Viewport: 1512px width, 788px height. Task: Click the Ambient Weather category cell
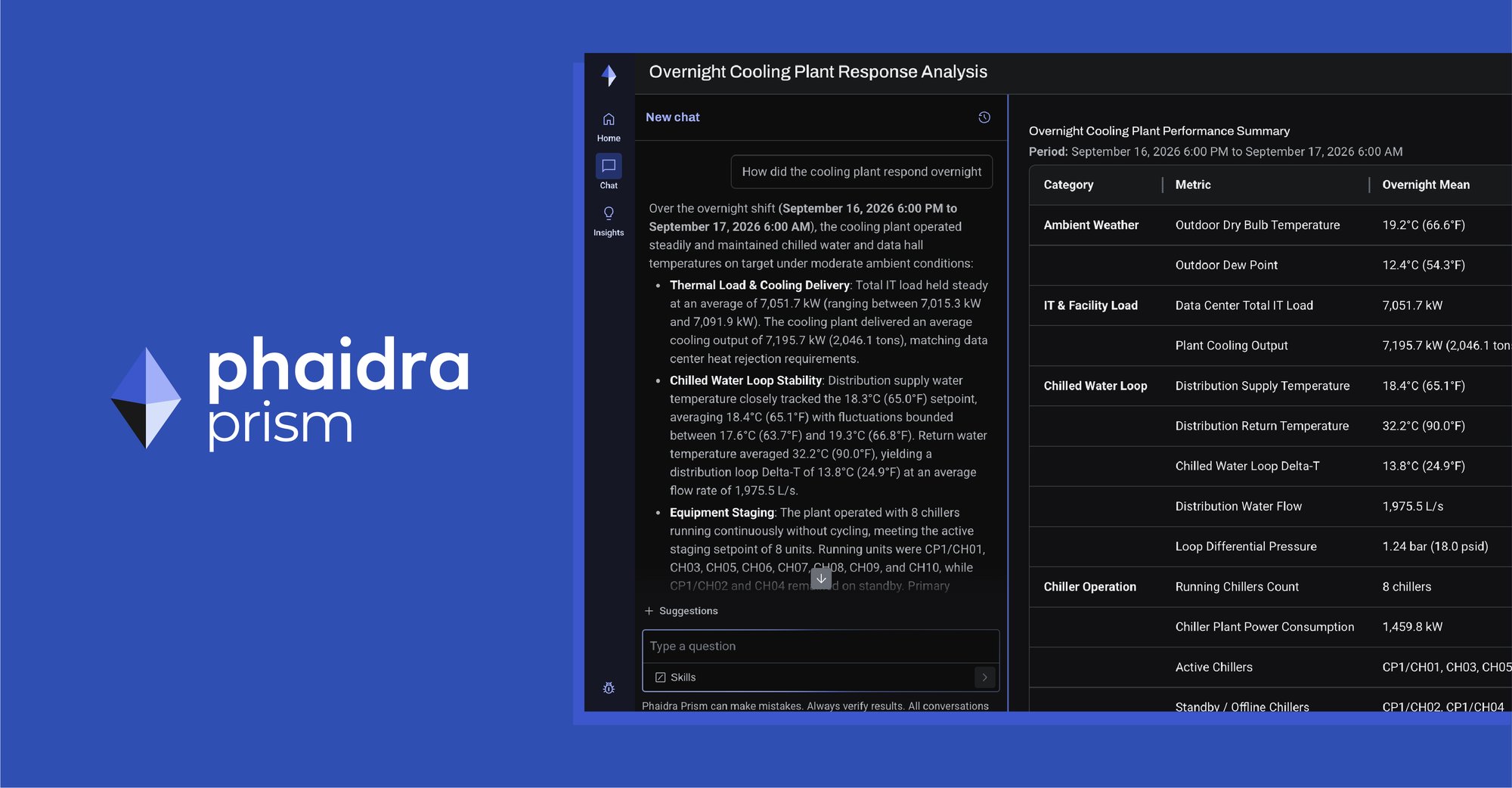1091,225
